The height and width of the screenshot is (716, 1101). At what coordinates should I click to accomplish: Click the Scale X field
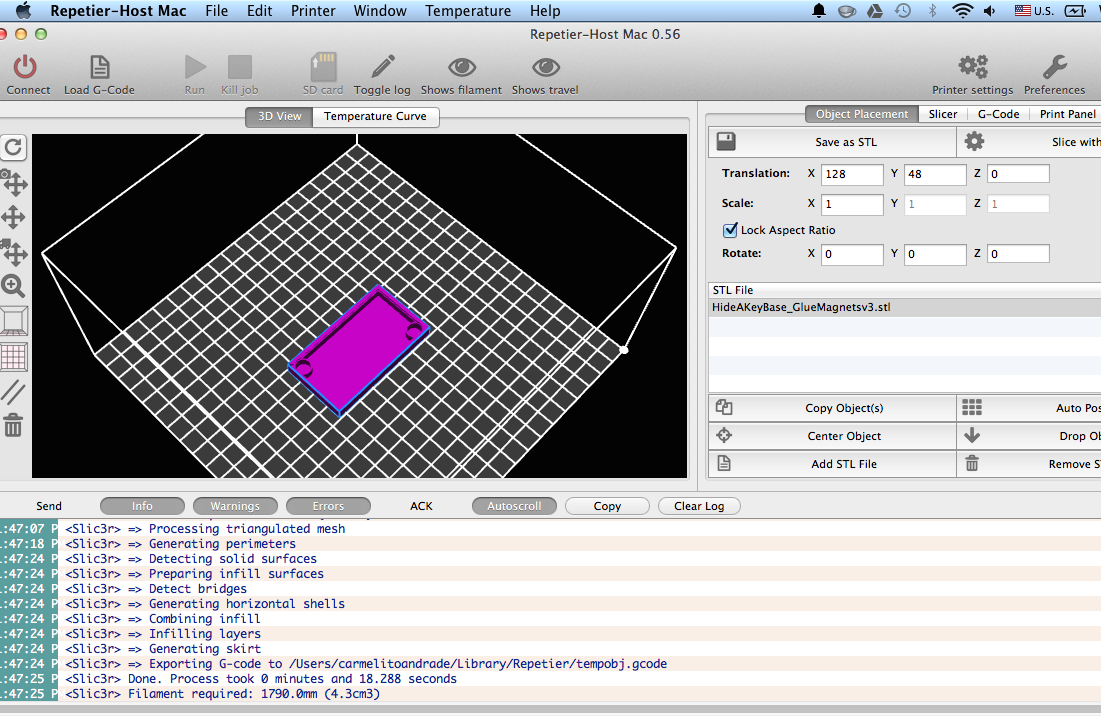click(852, 204)
